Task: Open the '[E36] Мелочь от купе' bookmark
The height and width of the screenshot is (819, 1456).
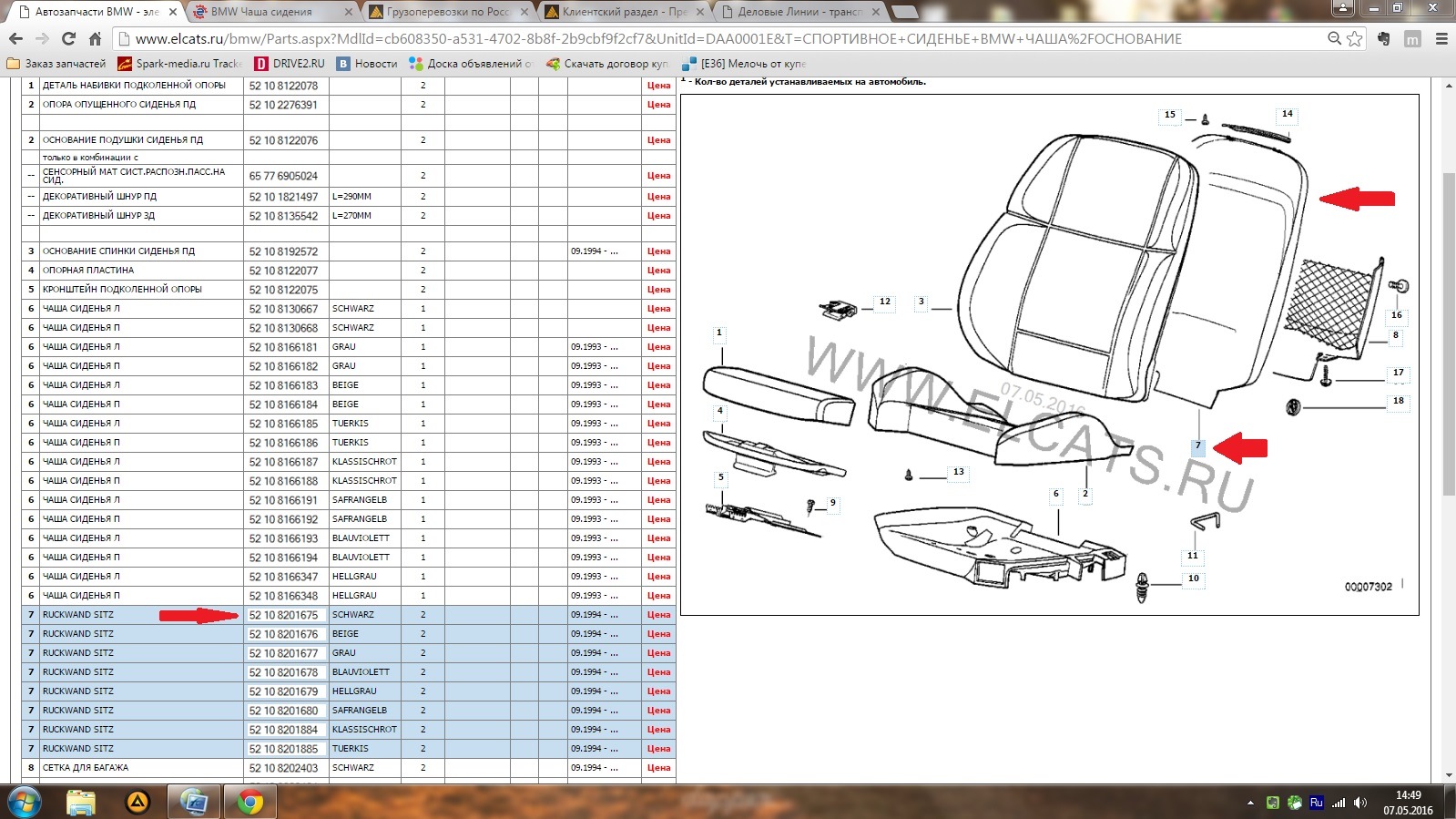Action: [744, 64]
